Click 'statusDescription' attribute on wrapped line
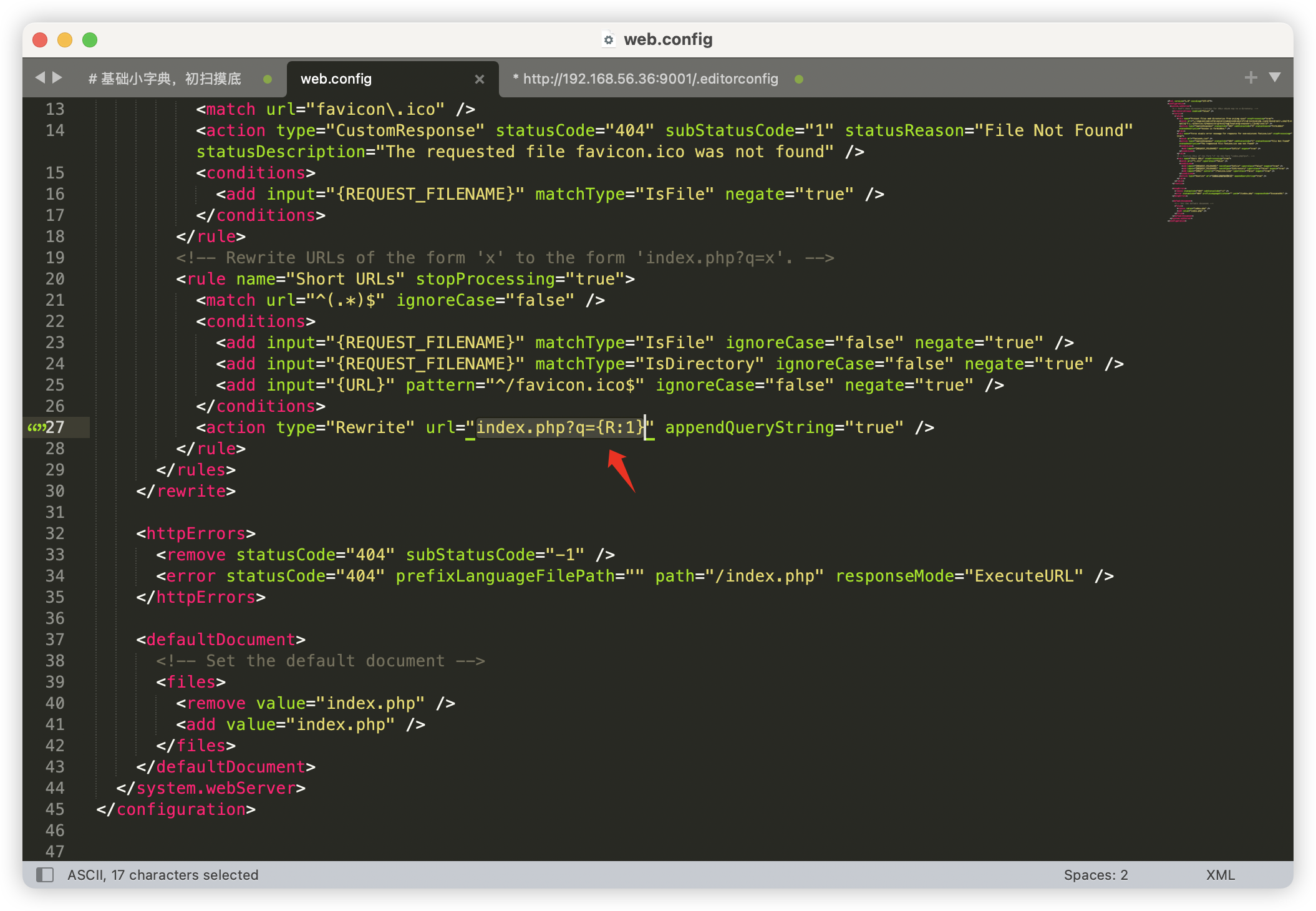 (281, 152)
